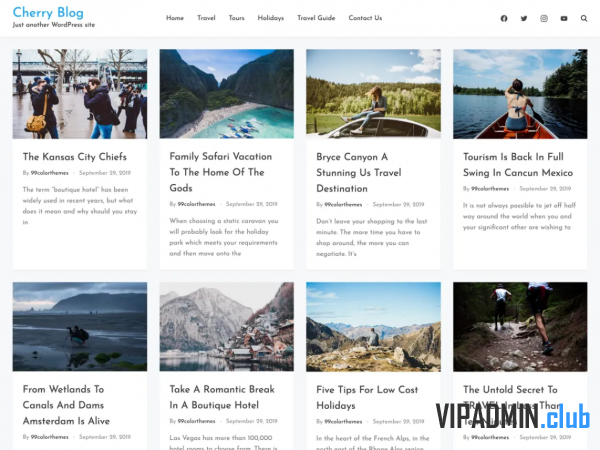Open the Travel Guide menu item
600x450 pixels.
(x=316, y=18)
